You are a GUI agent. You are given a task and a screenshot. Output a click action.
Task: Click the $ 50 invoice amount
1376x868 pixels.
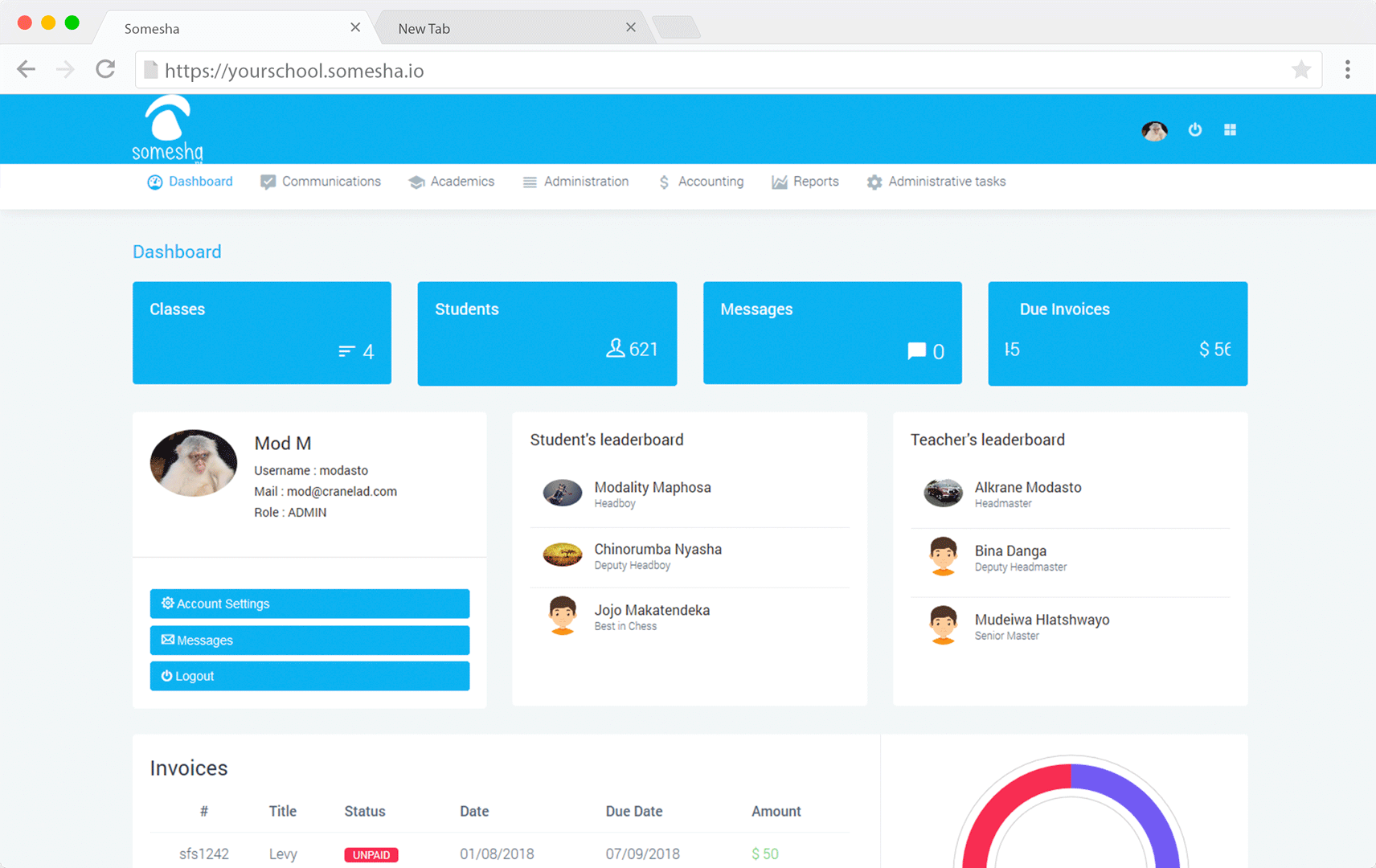pos(765,854)
